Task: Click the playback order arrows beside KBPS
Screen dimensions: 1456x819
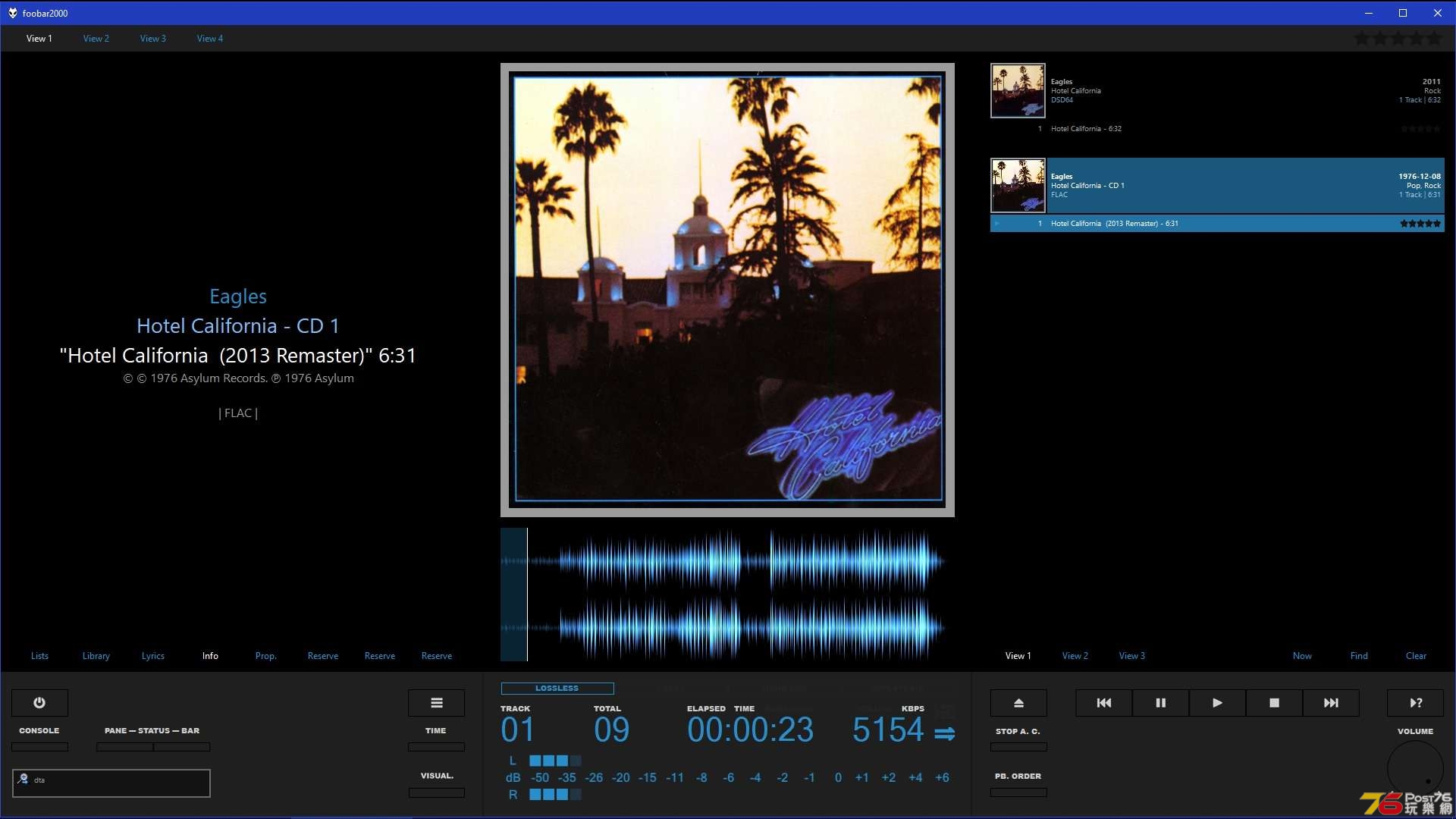Action: pos(944,733)
